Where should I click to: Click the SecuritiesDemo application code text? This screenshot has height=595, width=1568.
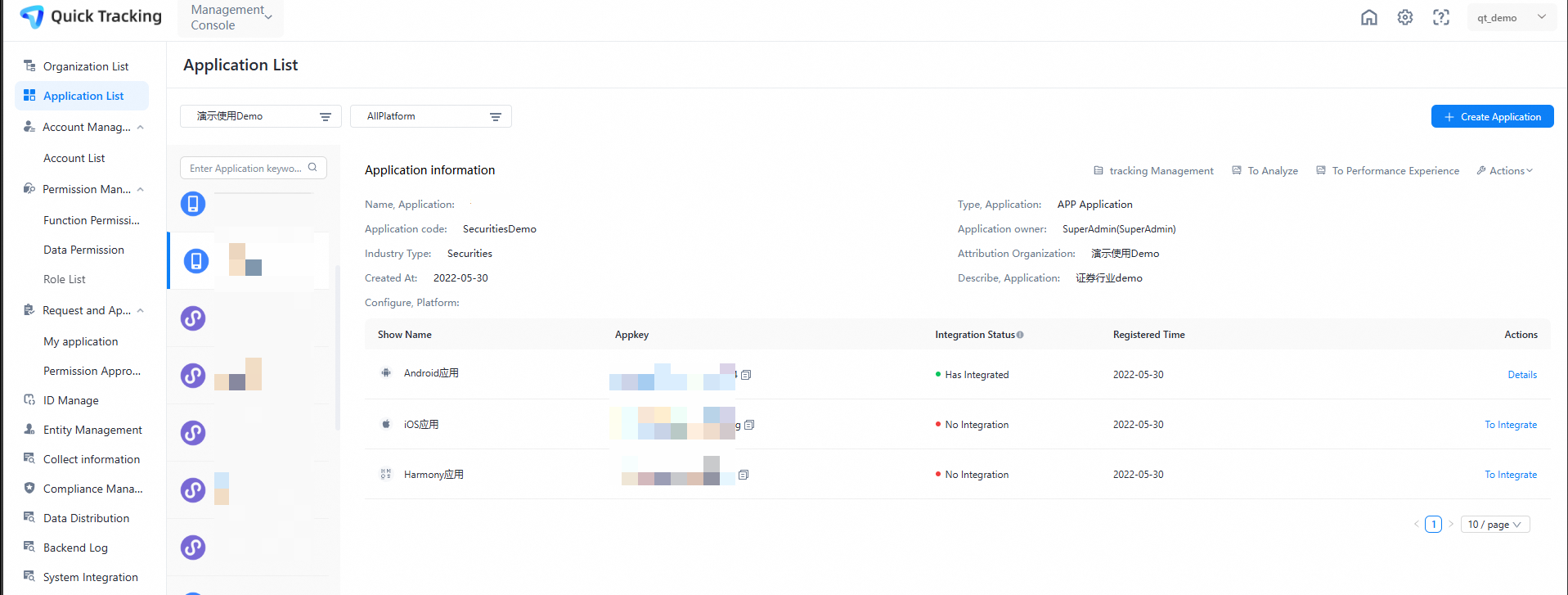click(500, 229)
